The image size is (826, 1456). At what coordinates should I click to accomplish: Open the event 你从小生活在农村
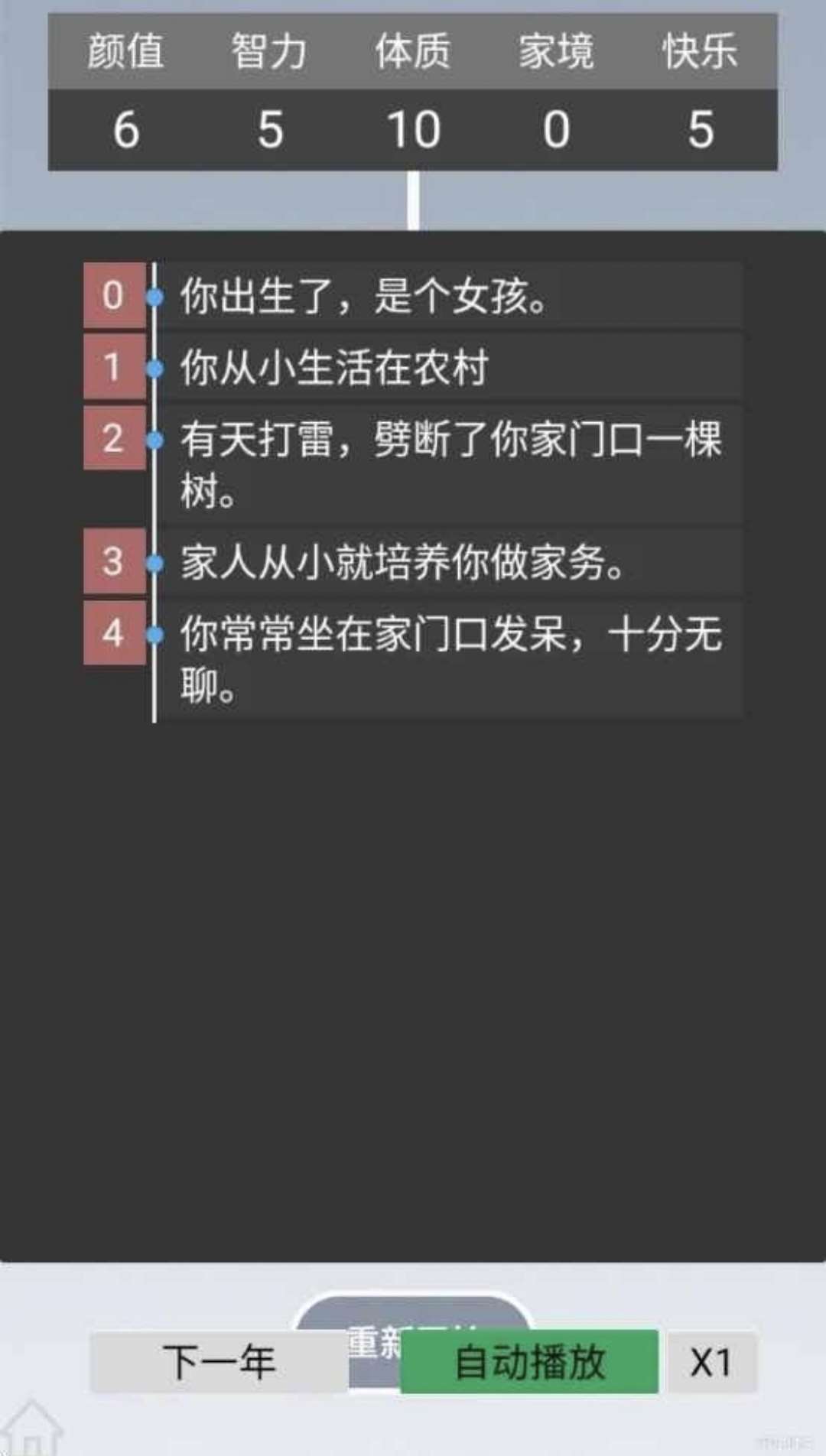[451, 367]
